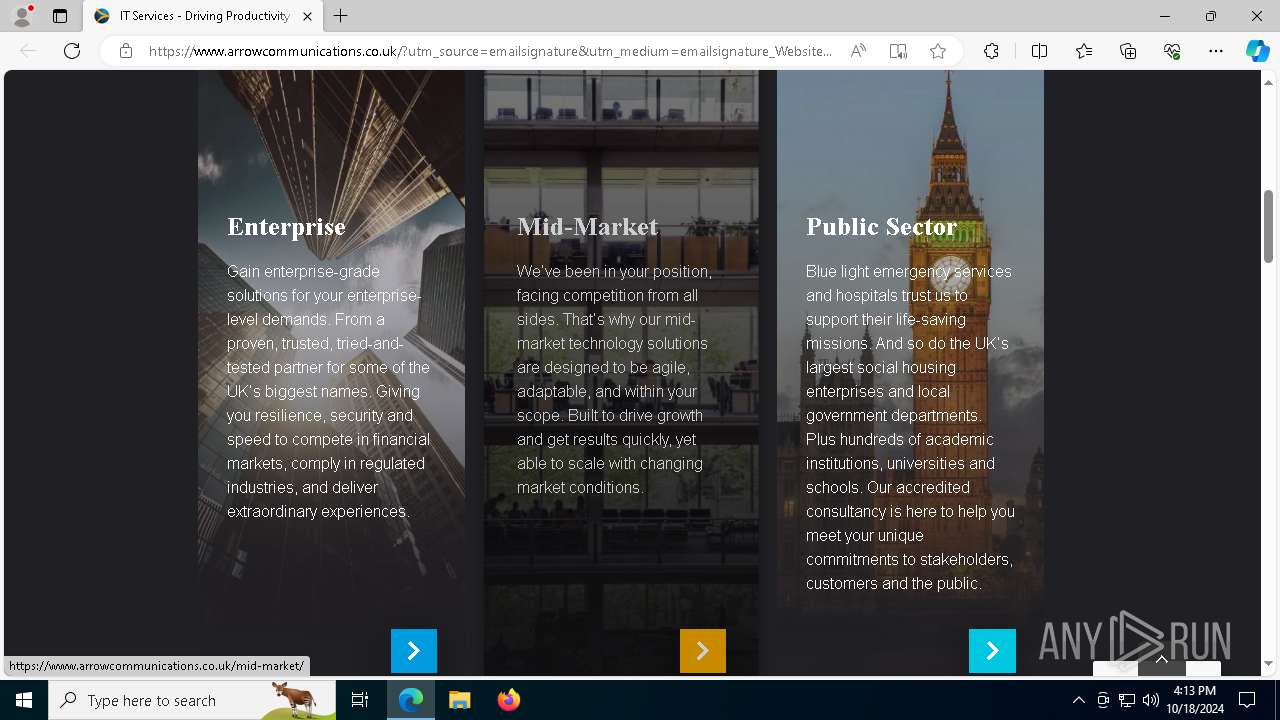Open Settings and more ellipsis menu
This screenshot has width=1280, height=720.
click(1216, 51)
